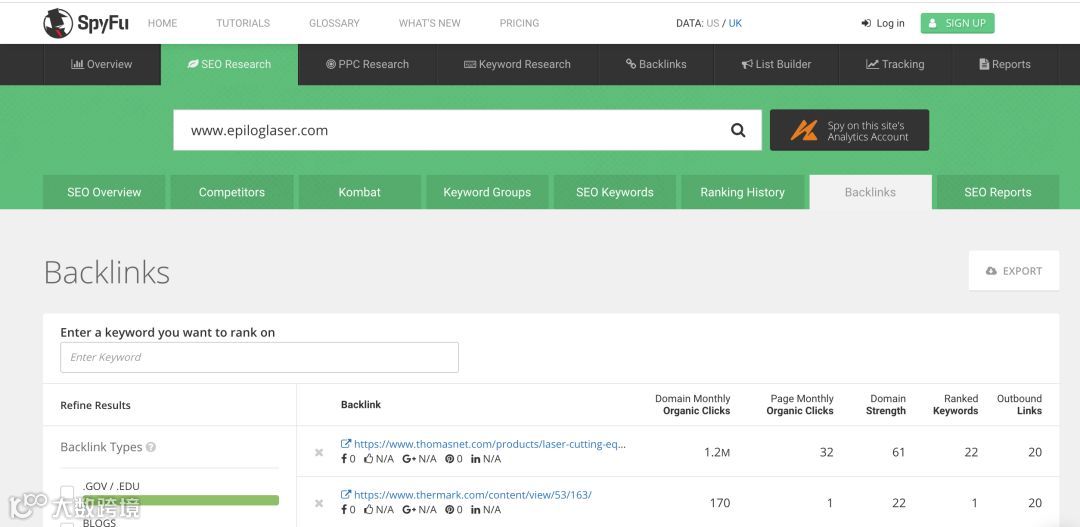Click LinkedIn icon in thomasnet row
The image size is (1080, 527).
pos(475,459)
